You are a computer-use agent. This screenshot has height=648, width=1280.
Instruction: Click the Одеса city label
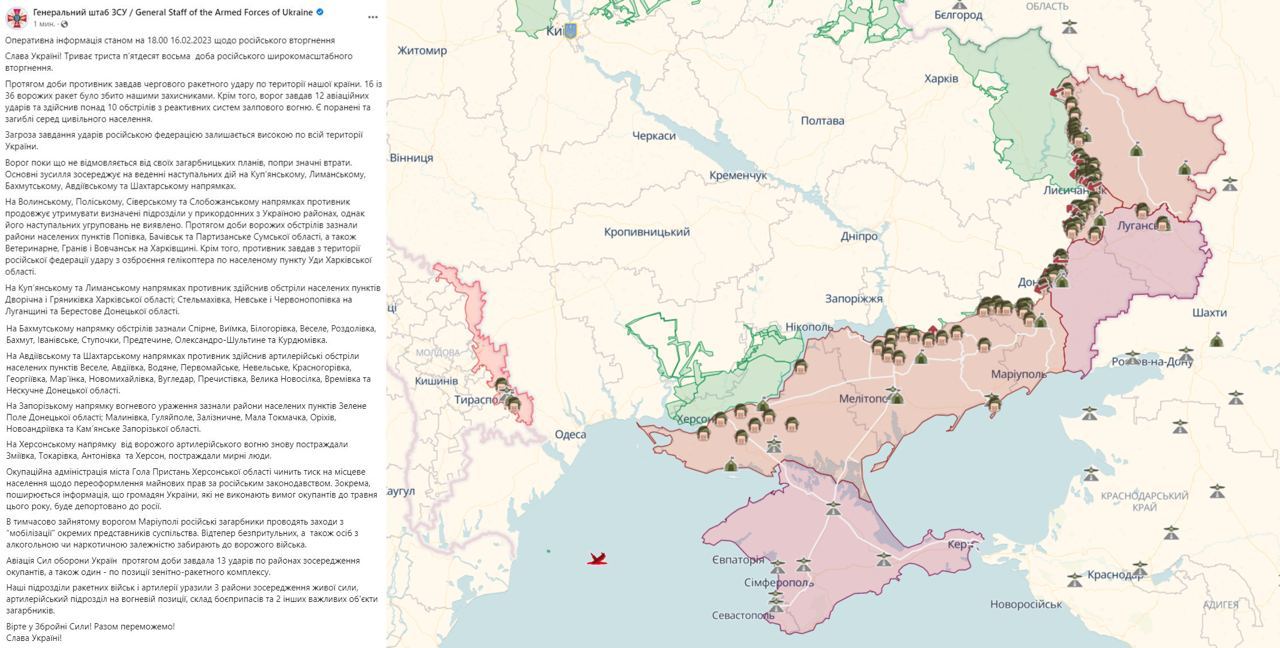570,434
